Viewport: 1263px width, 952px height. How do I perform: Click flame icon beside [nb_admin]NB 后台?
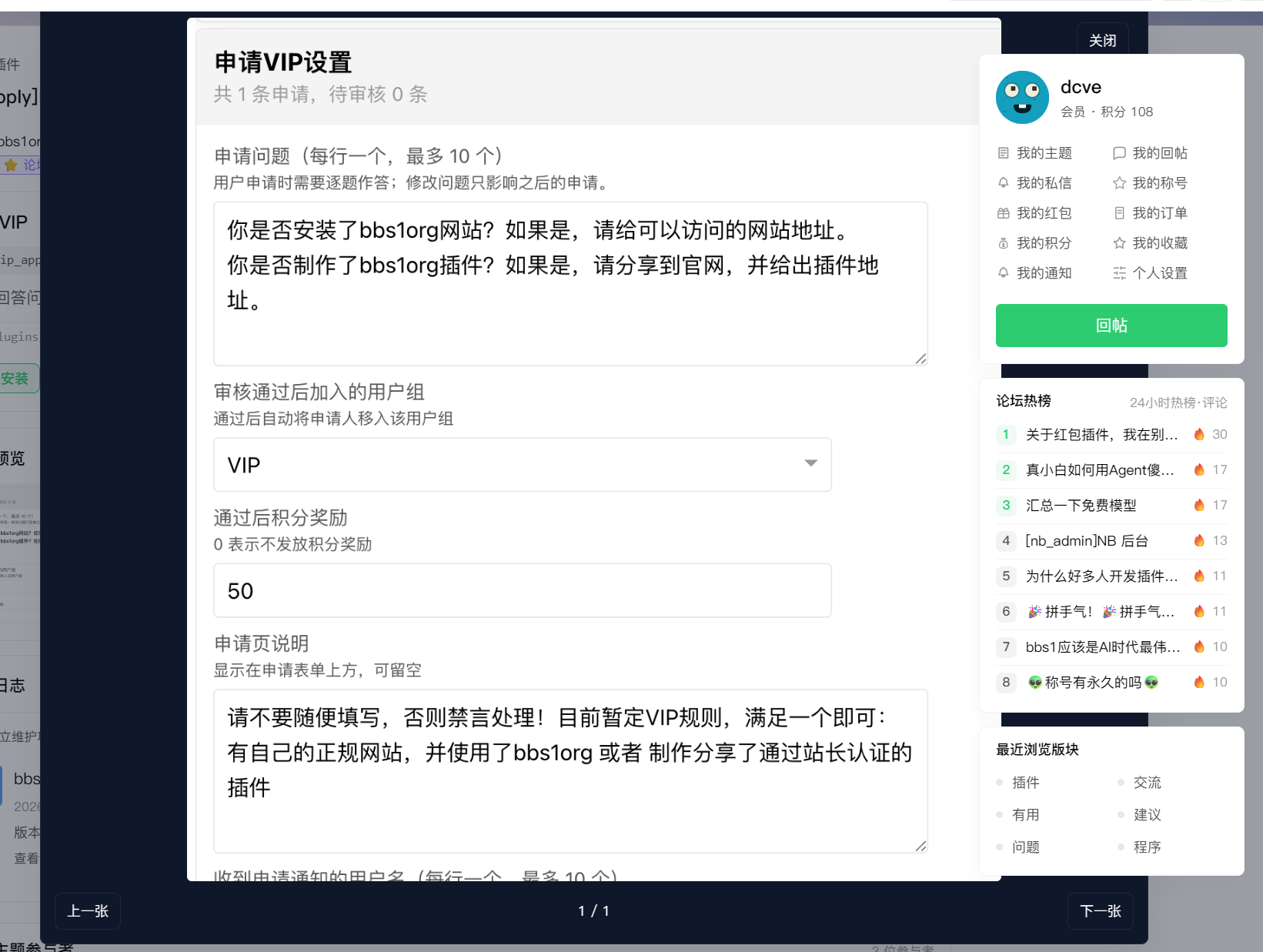coord(1199,540)
